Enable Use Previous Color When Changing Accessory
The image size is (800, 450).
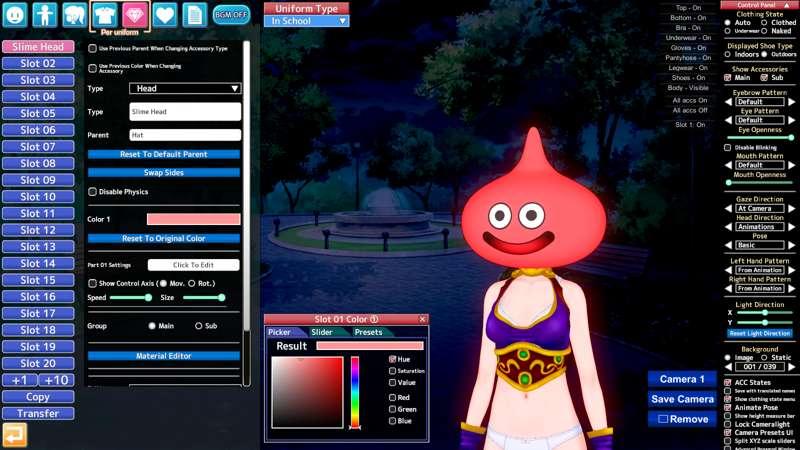(92, 68)
